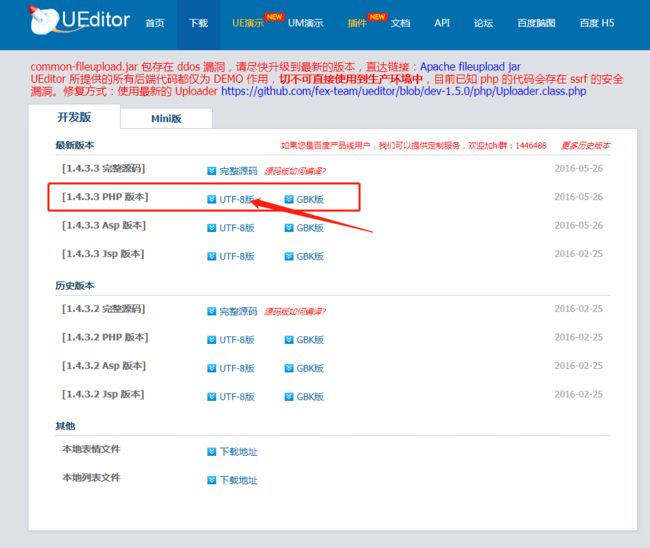Click 下载地址 for 本地列表文件
The width and height of the screenshot is (650, 548).
pyautogui.click(x=238, y=480)
